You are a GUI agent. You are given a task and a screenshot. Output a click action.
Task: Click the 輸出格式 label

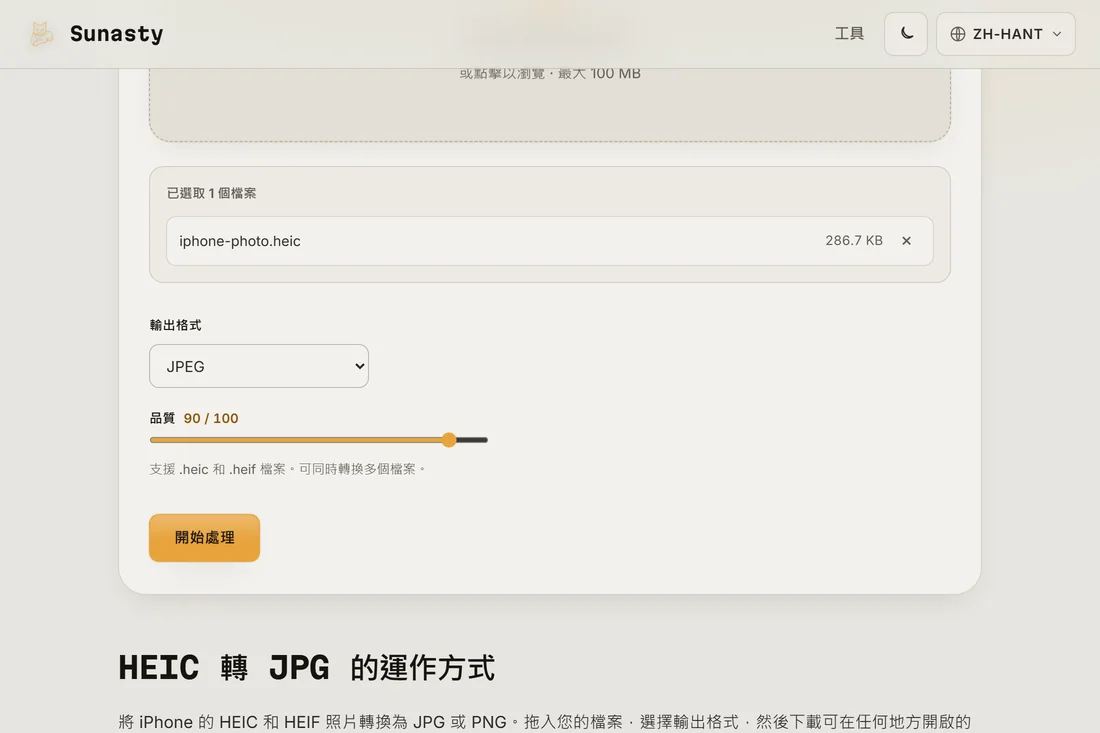175,325
